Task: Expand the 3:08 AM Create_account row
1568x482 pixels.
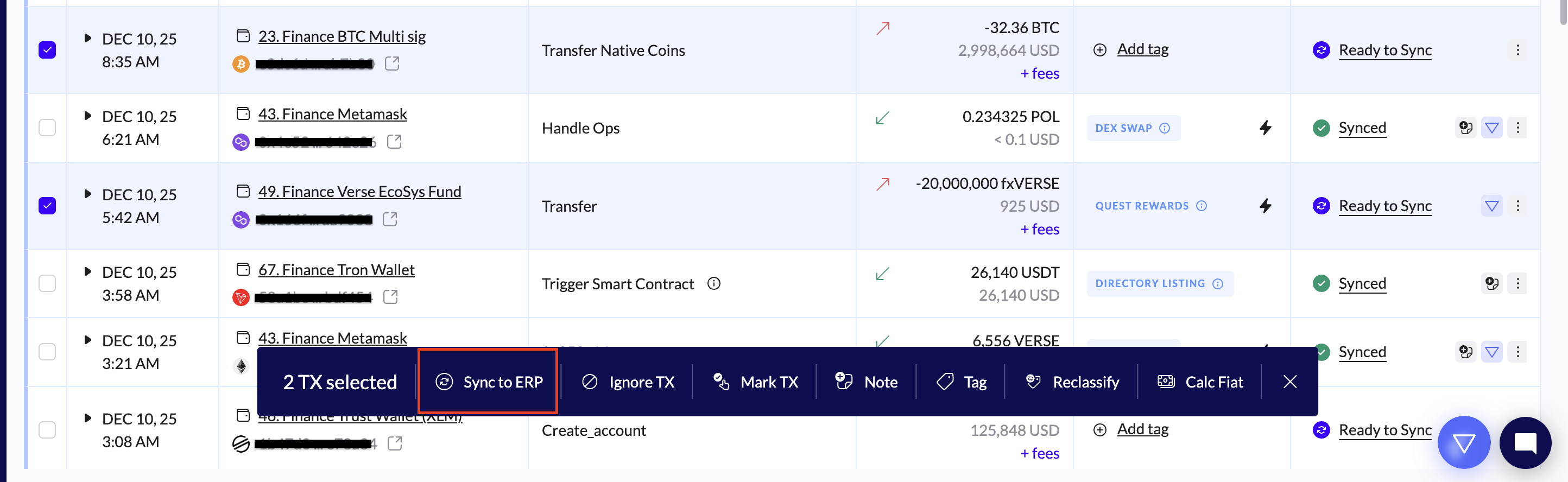Action: pyautogui.click(x=87, y=418)
